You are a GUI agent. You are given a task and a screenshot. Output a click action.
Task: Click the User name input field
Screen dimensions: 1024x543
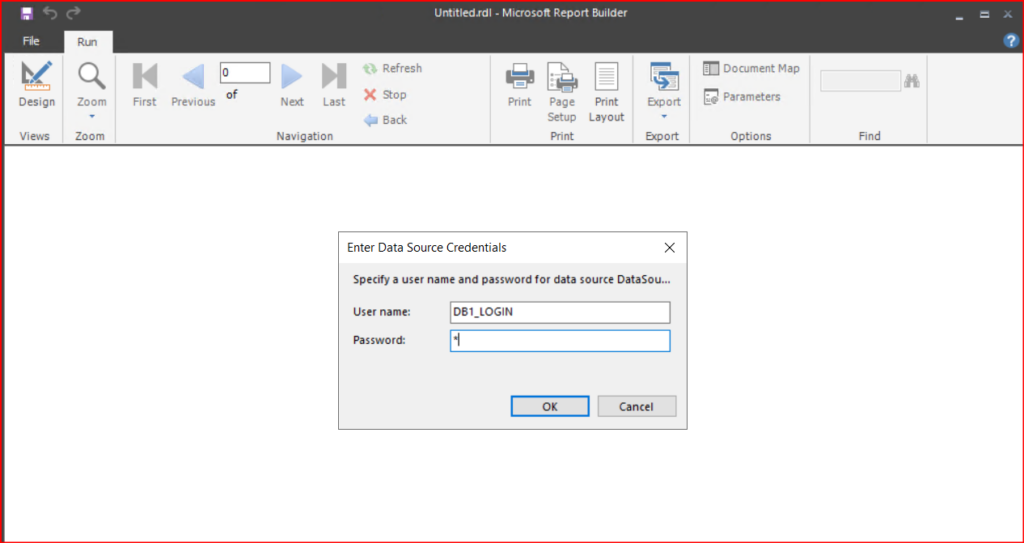pyautogui.click(x=559, y=312)
